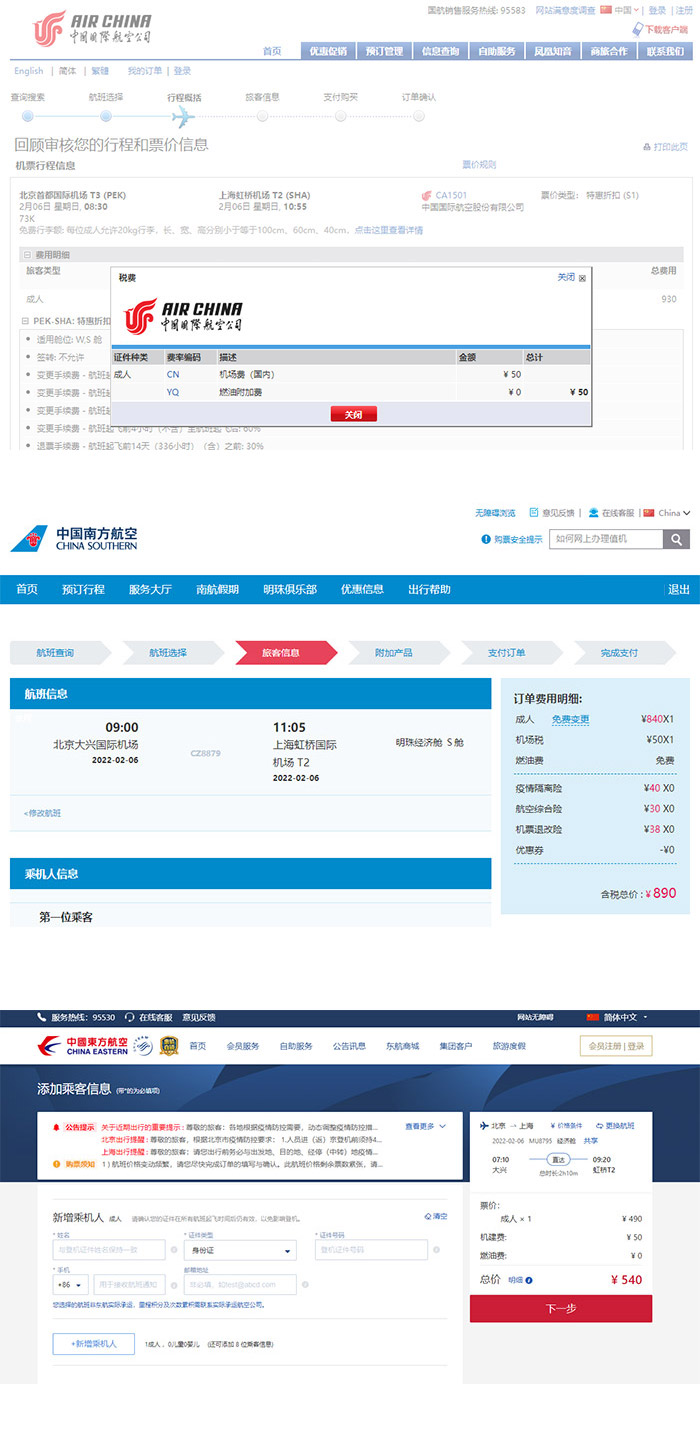The image size is (700, 1432).
Task: Click the red 关闭 button in tax popup
Action: (354, 414)
